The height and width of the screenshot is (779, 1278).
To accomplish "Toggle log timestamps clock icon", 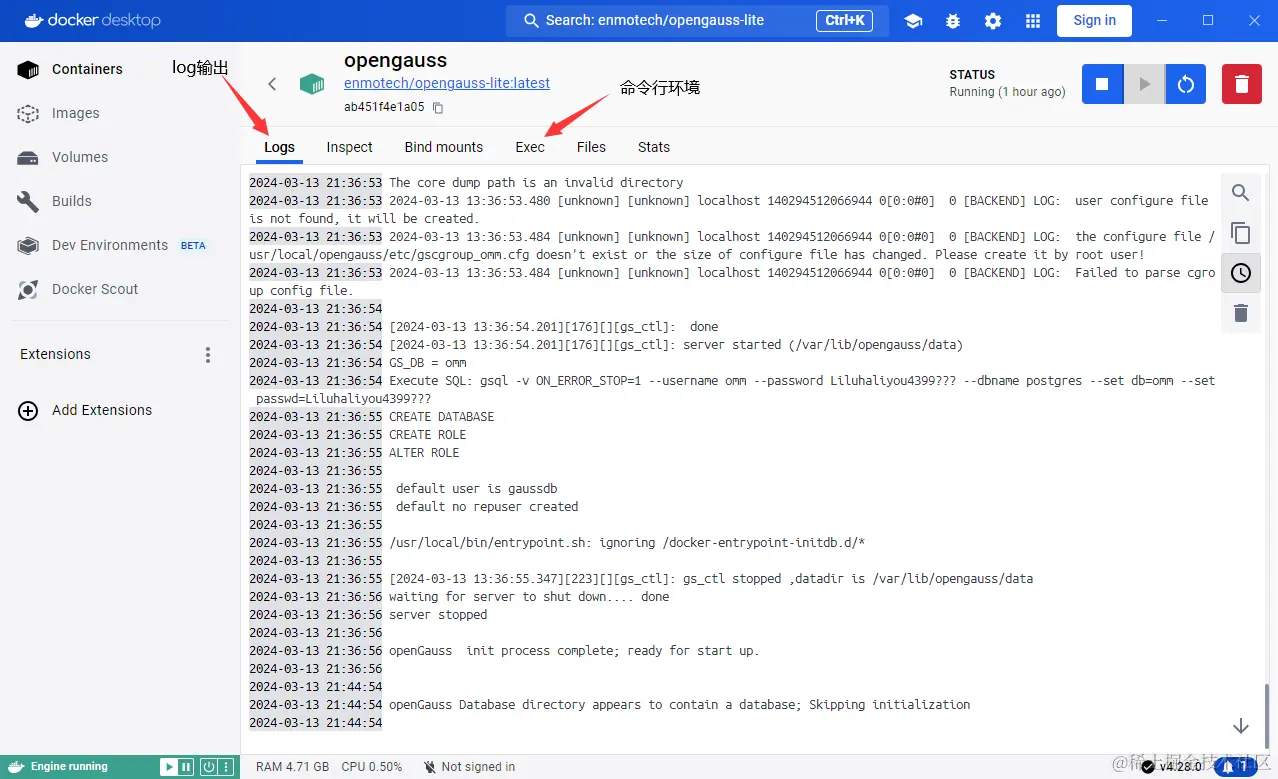I will 1241,273.
